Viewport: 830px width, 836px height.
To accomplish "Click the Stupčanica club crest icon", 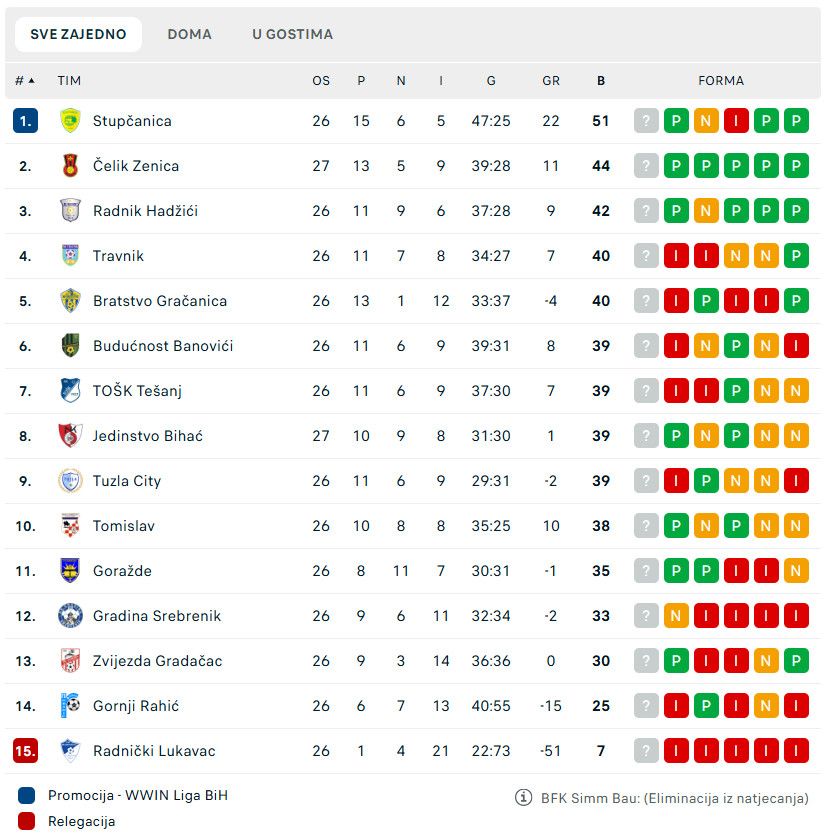I will click(69, 121).
